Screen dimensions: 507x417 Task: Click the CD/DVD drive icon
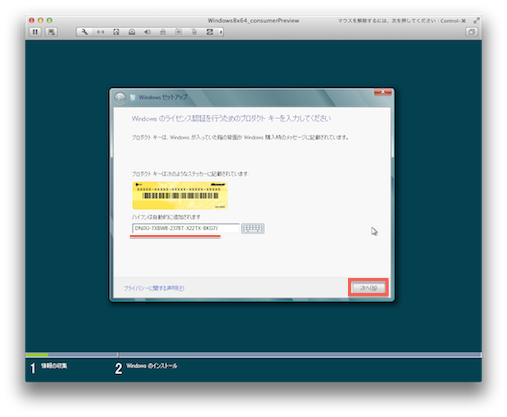[x=132, y=32]
